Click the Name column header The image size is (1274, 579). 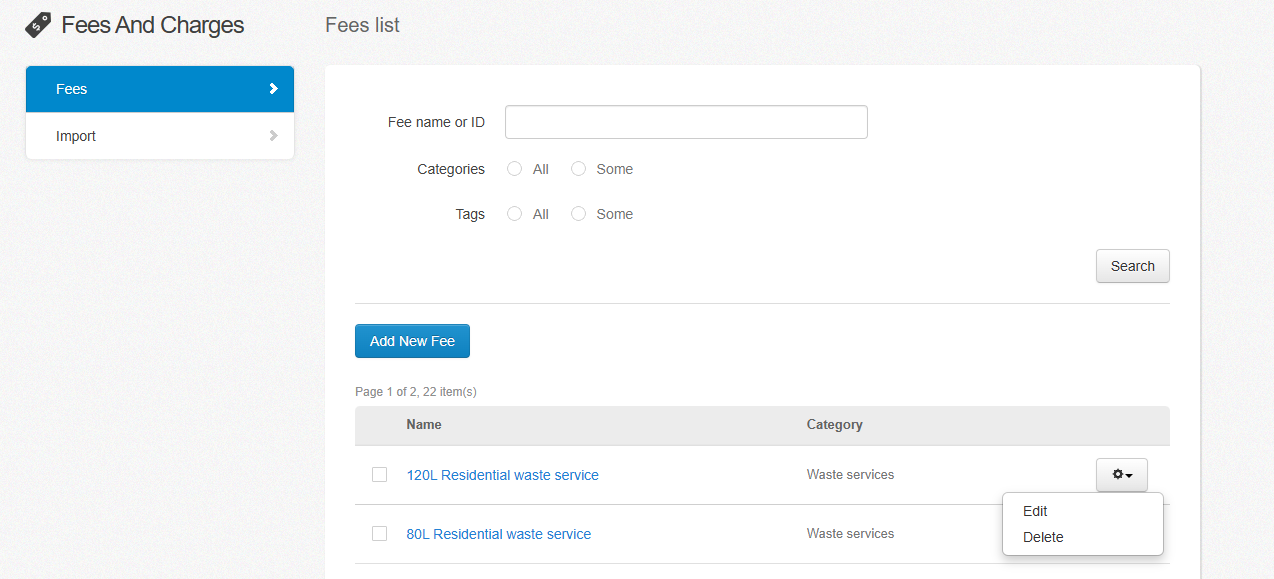(x=424, y=425)
